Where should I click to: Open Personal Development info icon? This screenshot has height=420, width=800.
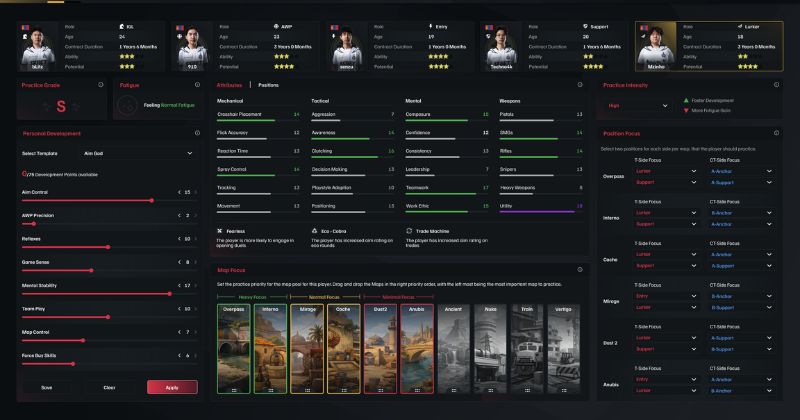pyautogui.click(x=197, y=133)
